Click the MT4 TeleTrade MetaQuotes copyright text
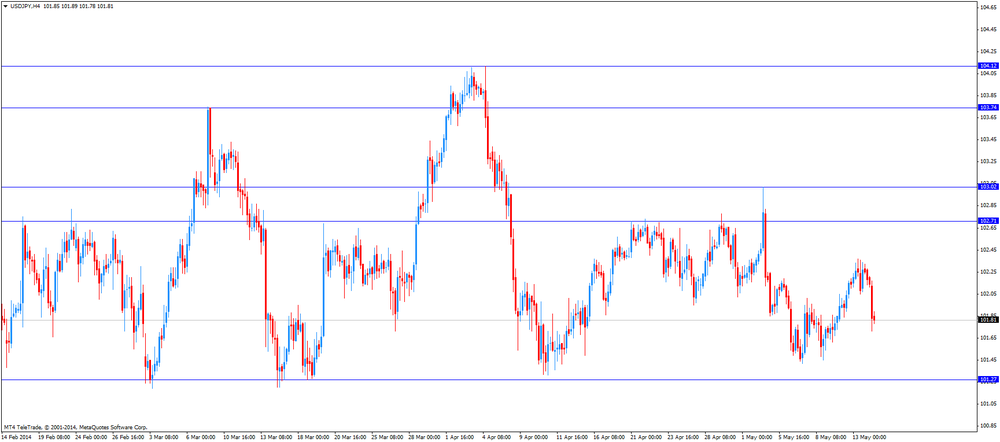The height and width of the screenshot is (442, 1000). point(75,428)
